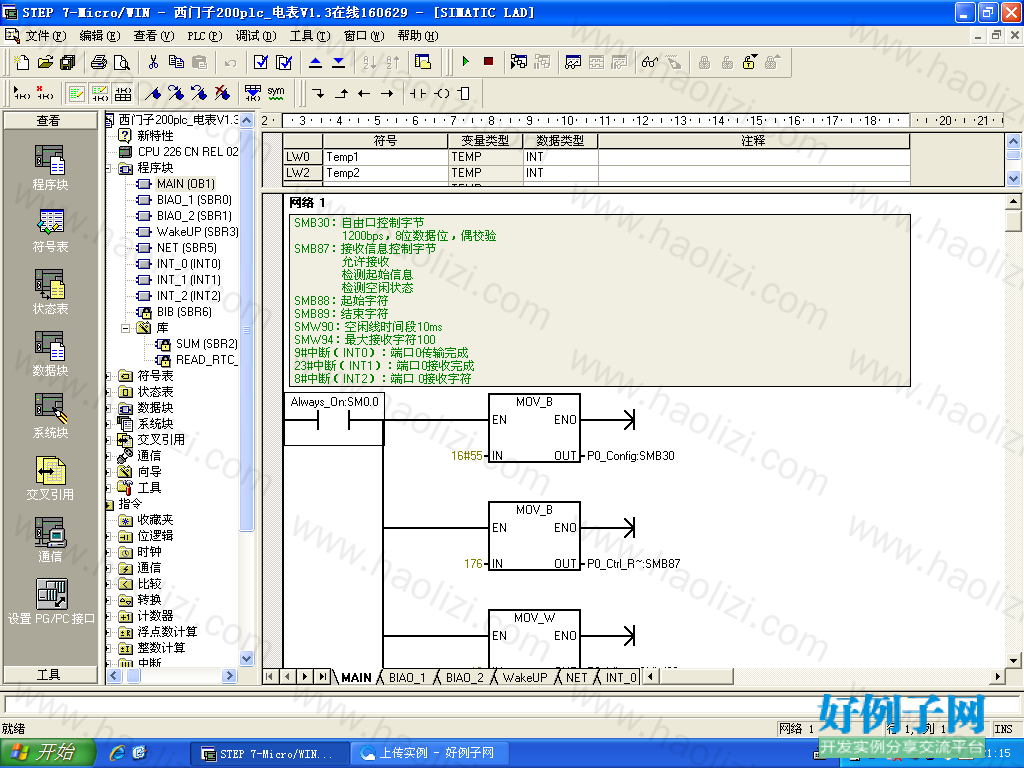Click the single read glasses icon

(650, 62)
